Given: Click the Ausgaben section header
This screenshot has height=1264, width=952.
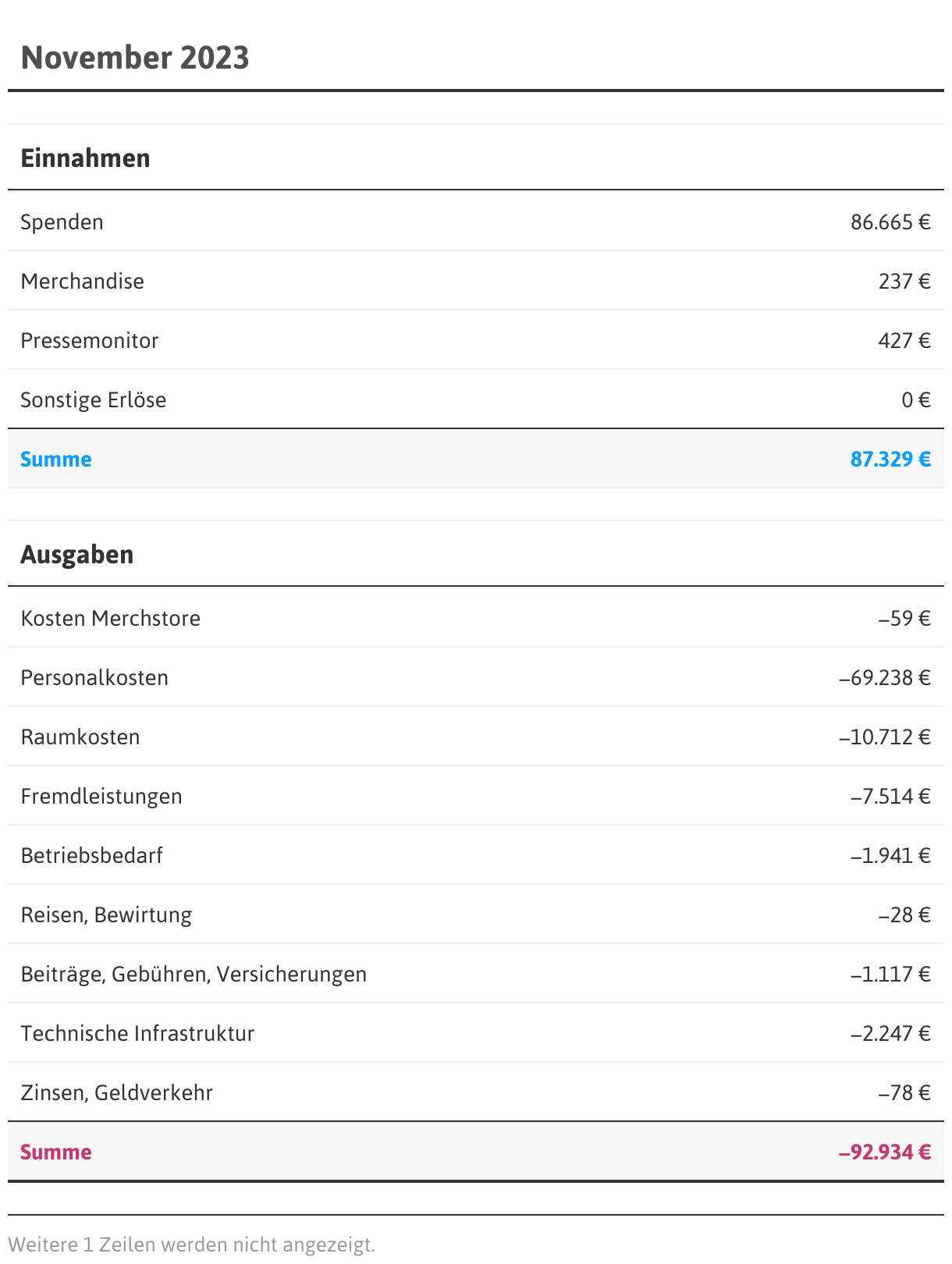Looking at the screenshot, I should click(x=76, y=555).
